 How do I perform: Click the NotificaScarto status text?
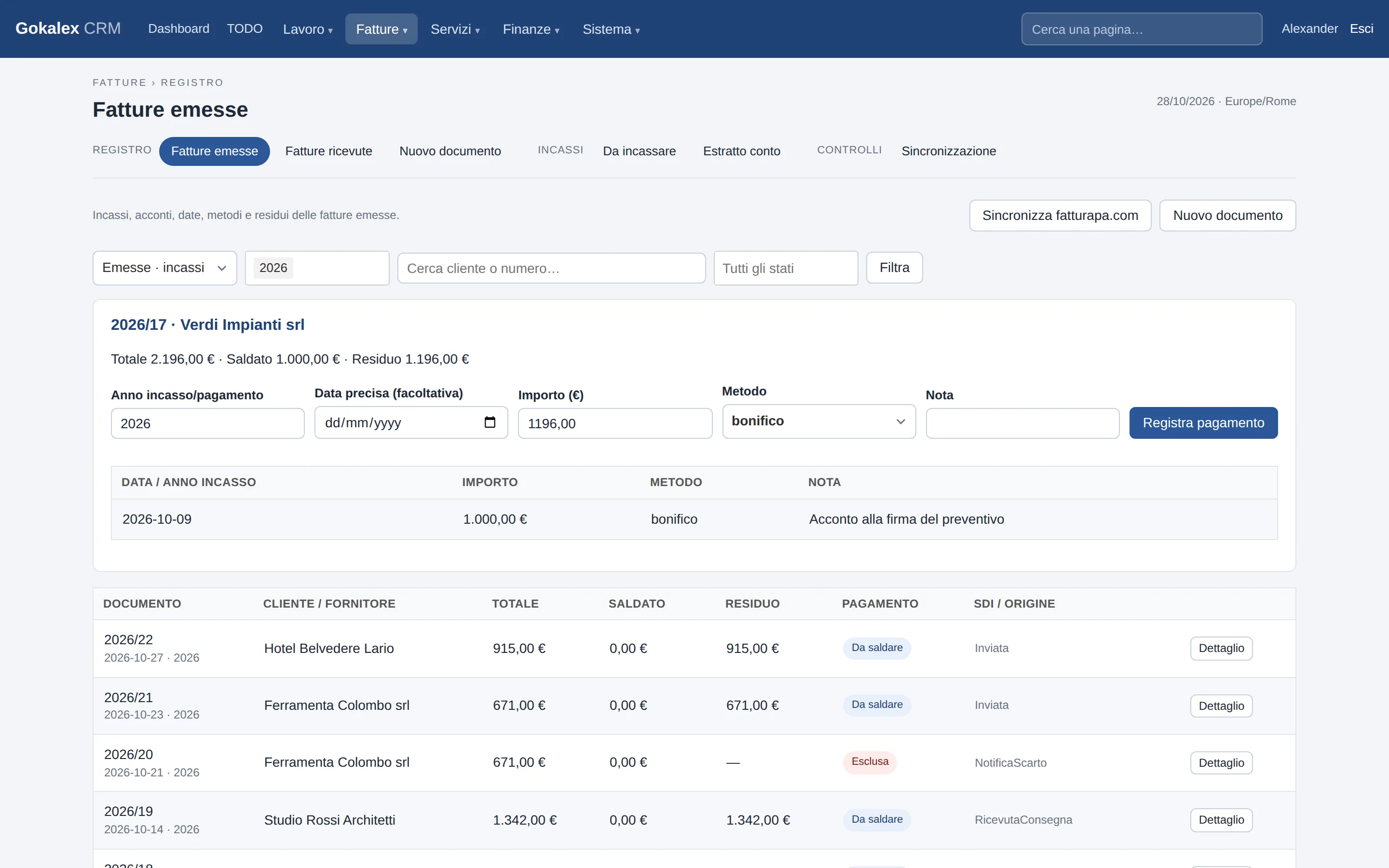click(1010, 763)
